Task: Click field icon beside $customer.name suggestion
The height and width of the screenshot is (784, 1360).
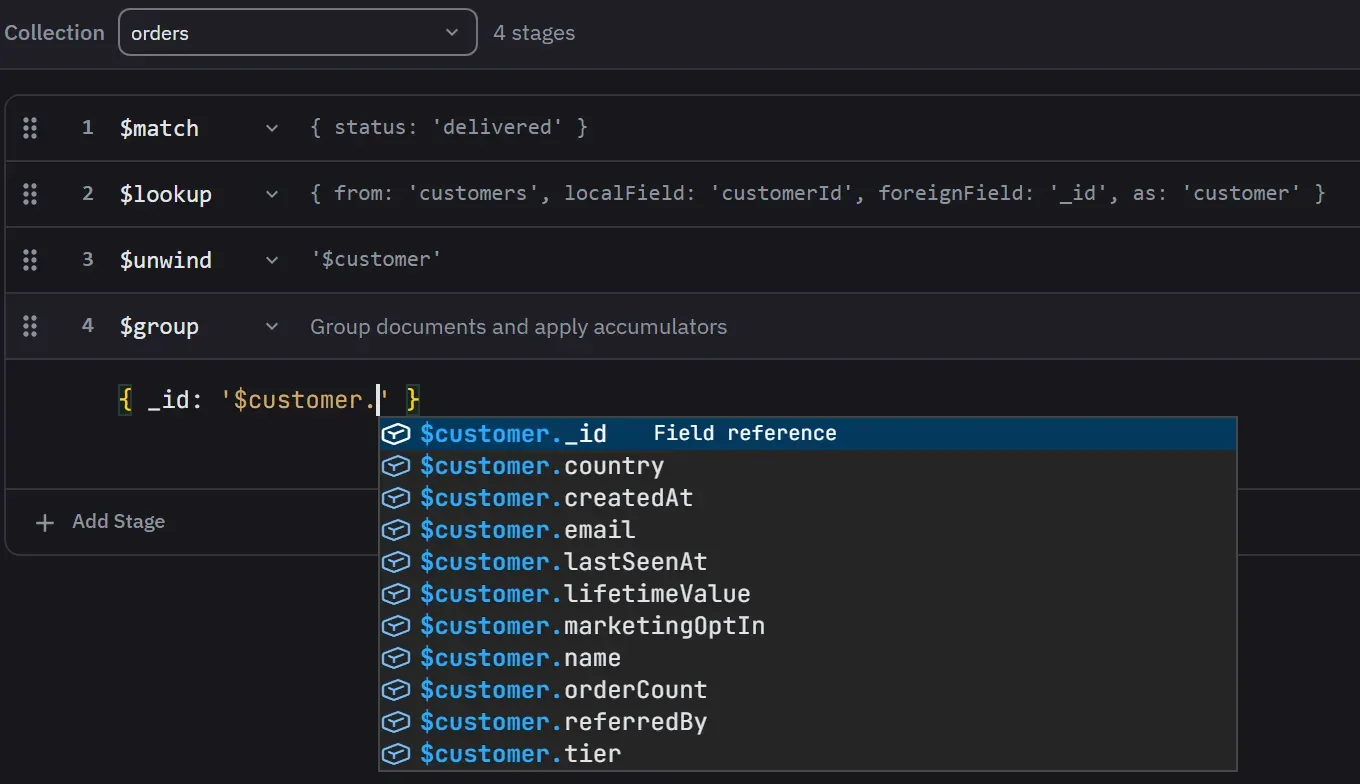Action: pos(397,658)
